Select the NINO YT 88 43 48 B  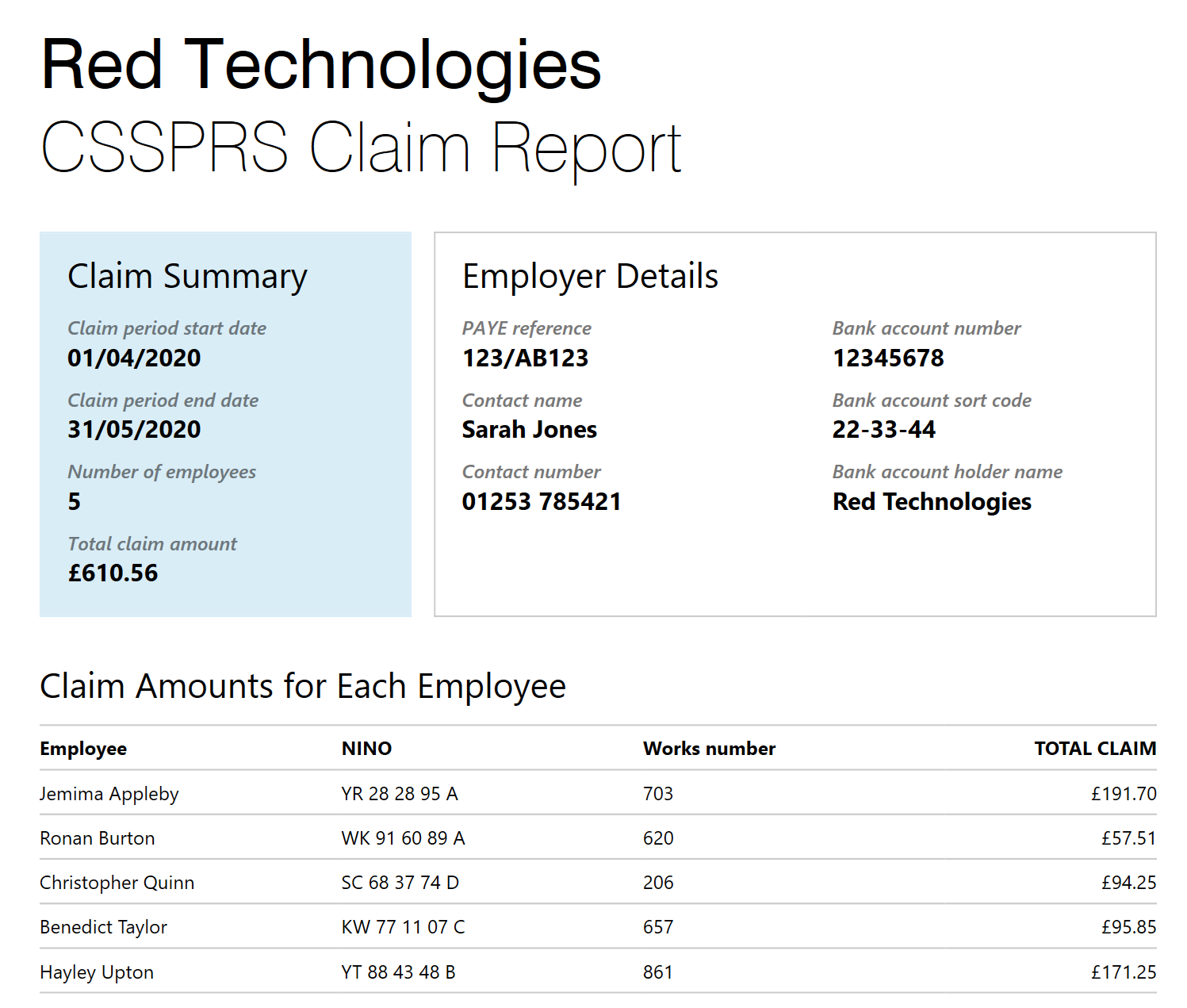(398, 972)
